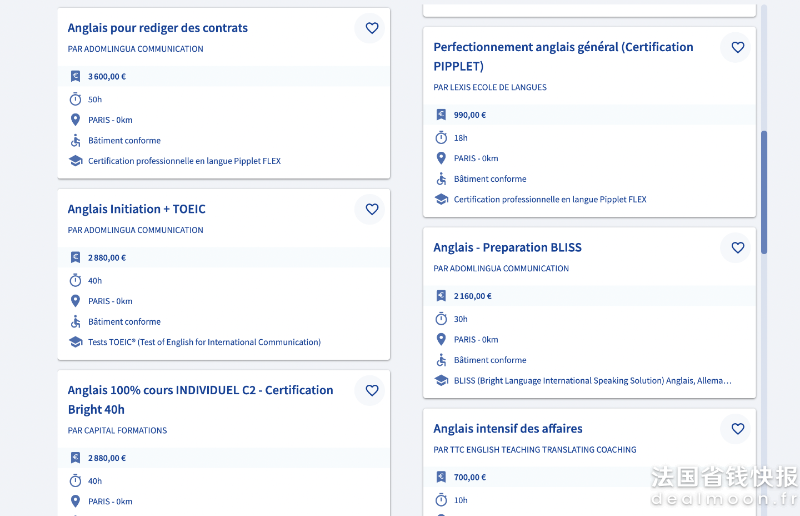
Task: Favorite the Anglais intensif des affaires course
Action: point(738,429)
